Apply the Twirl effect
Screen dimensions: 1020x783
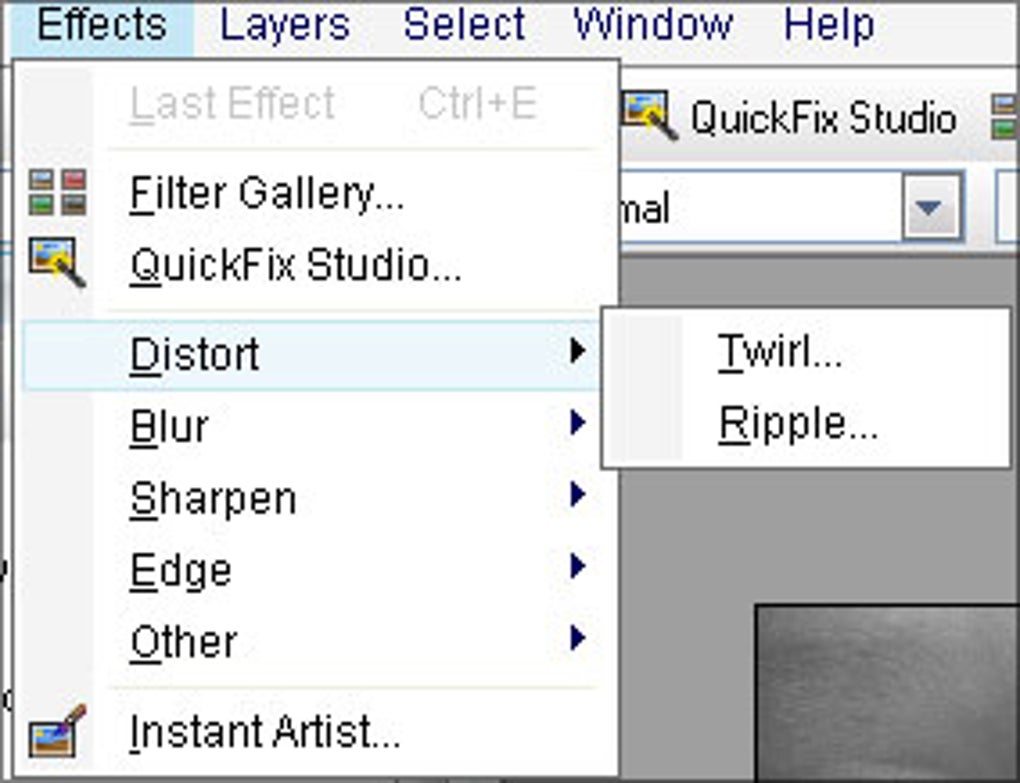point(779,350)
